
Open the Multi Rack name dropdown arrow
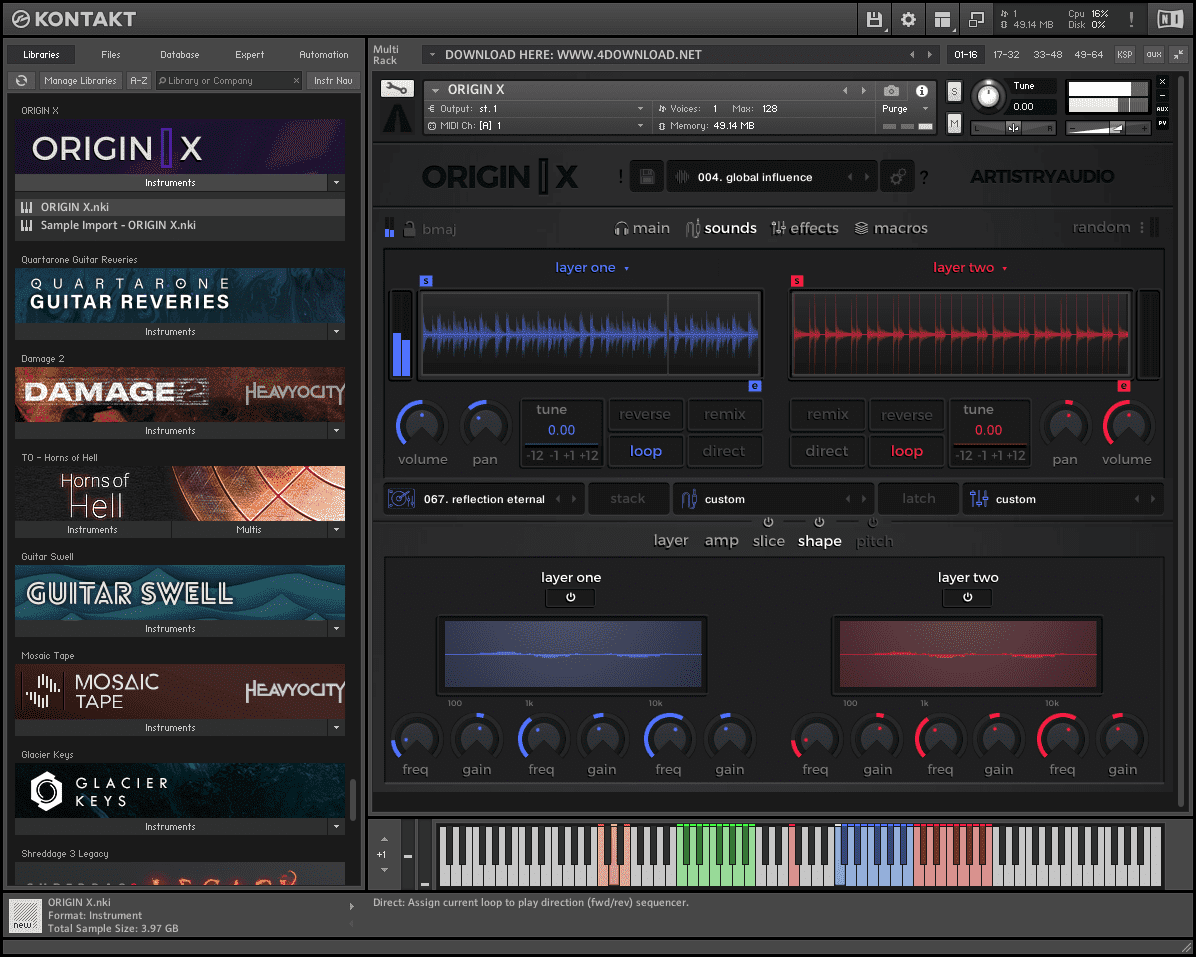coord(432,55)
